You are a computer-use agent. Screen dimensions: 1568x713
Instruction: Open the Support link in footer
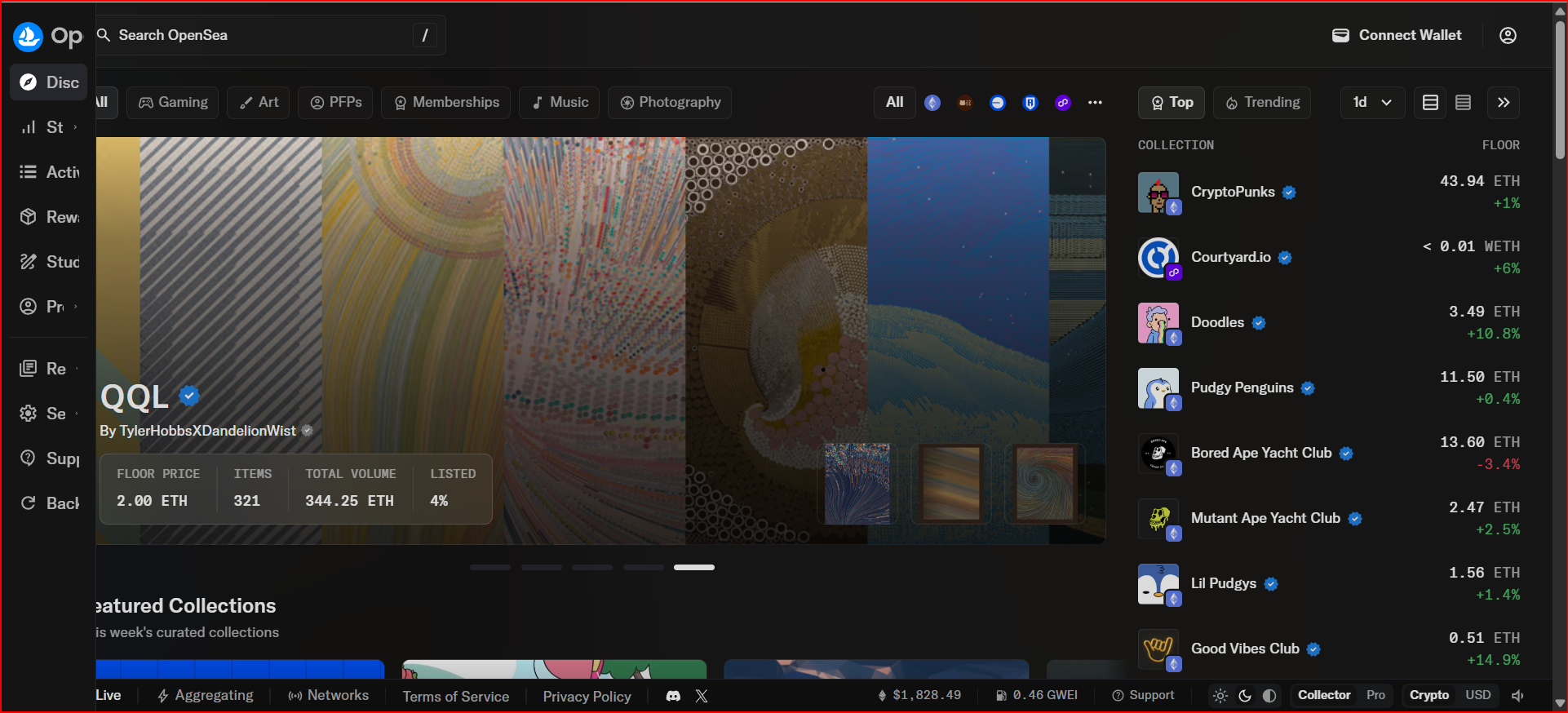(x=1143, y=695)
